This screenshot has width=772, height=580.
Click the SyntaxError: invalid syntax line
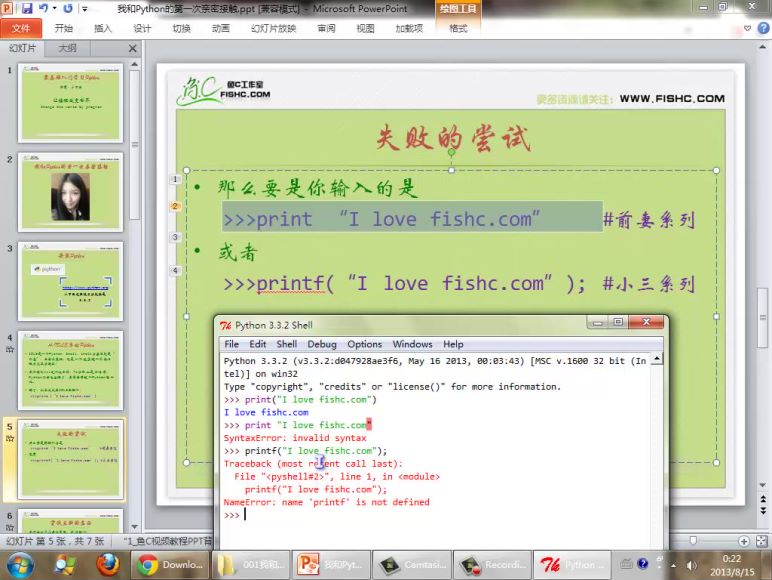[295, 438]
